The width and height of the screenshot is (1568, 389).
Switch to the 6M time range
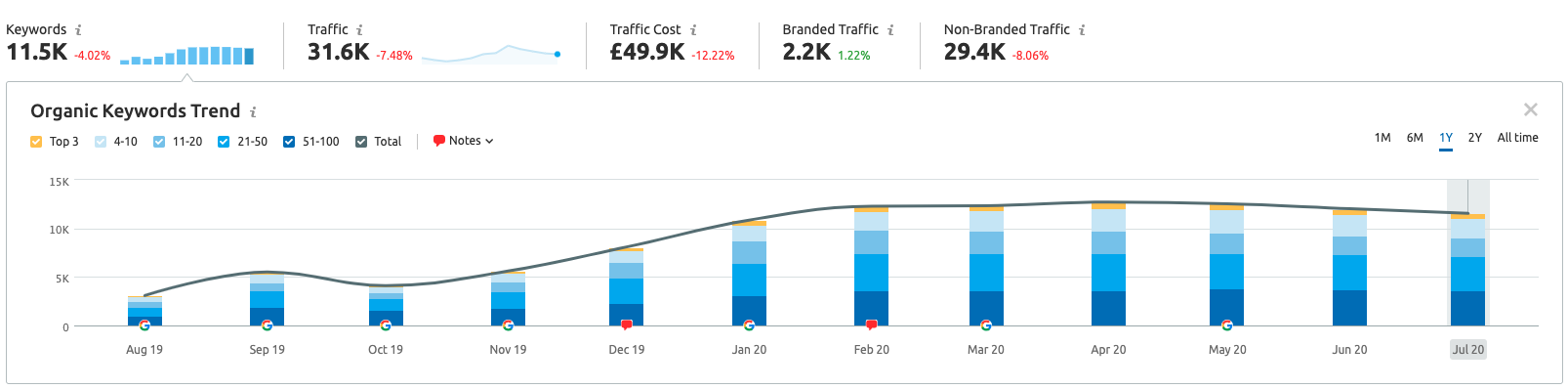pyautogui.click(x=1415, y=138)
